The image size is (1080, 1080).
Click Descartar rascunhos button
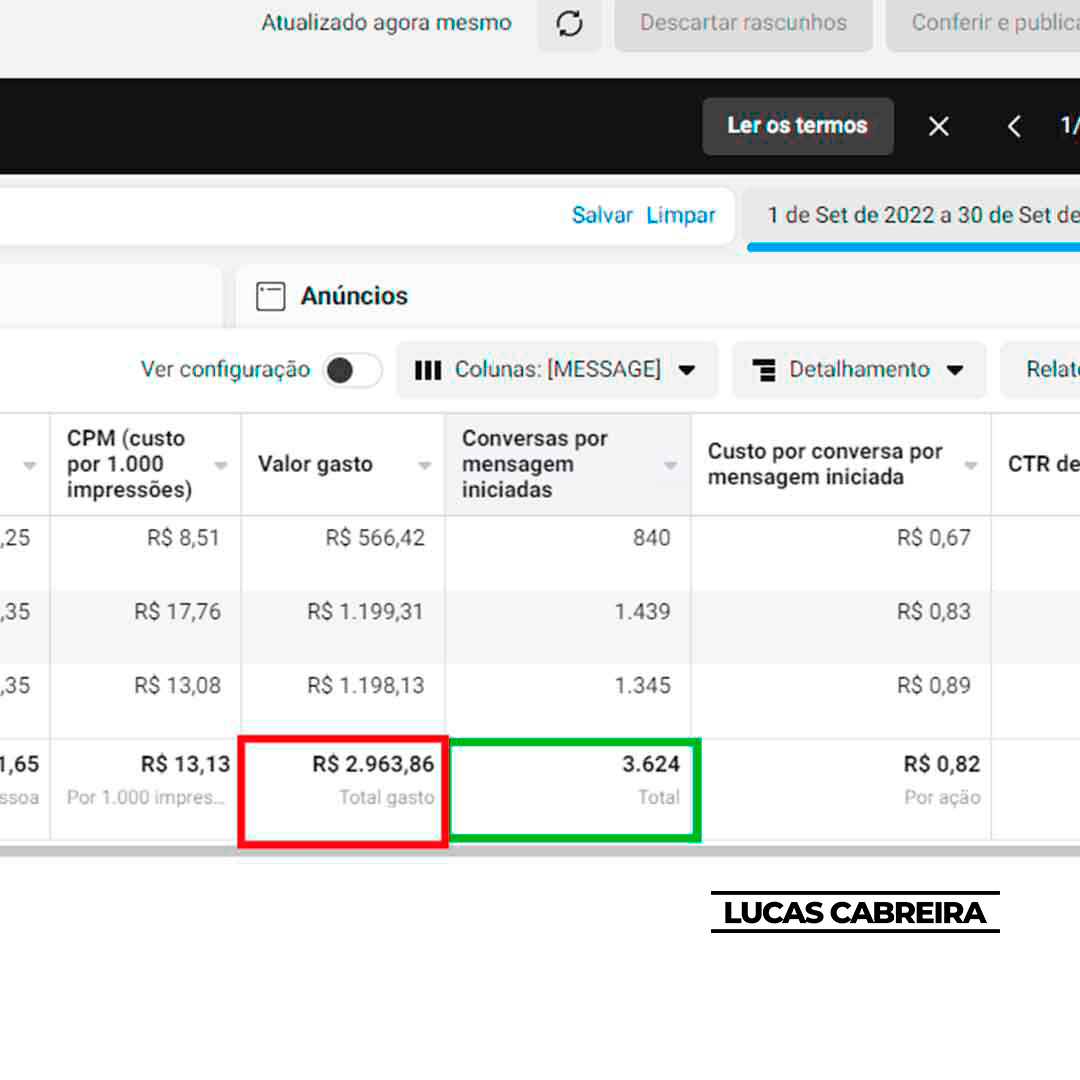[x=743, y=23]
